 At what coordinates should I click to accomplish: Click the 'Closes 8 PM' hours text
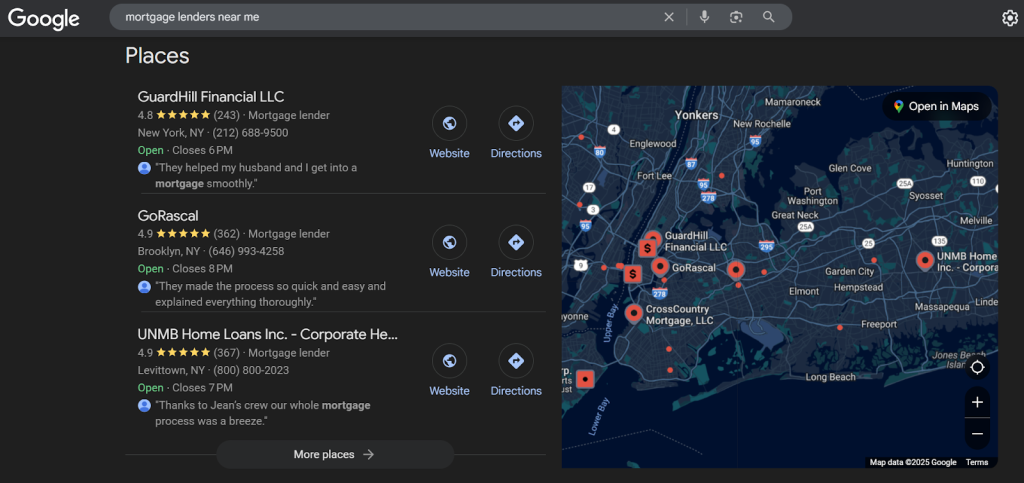click(x=202, y=269)
